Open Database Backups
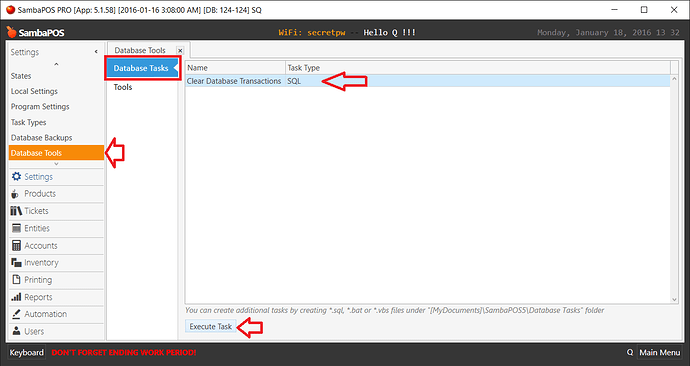 pyautogui.click(x=41, y=138)
